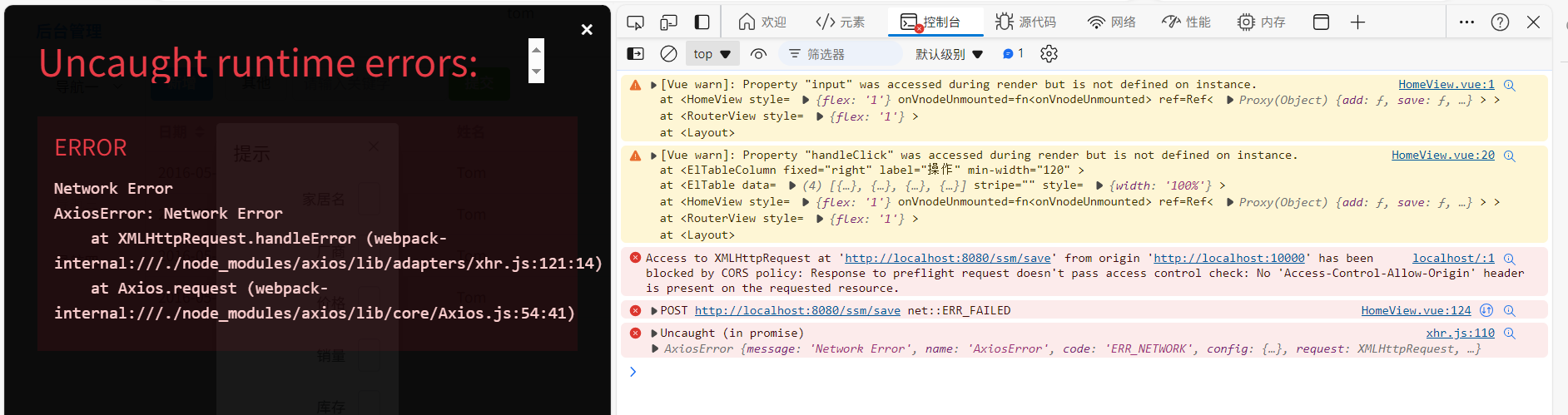Viewport: 1568px width, 415px height.
Task: Open source link HomeView.vue:124
Action: 1416,311
